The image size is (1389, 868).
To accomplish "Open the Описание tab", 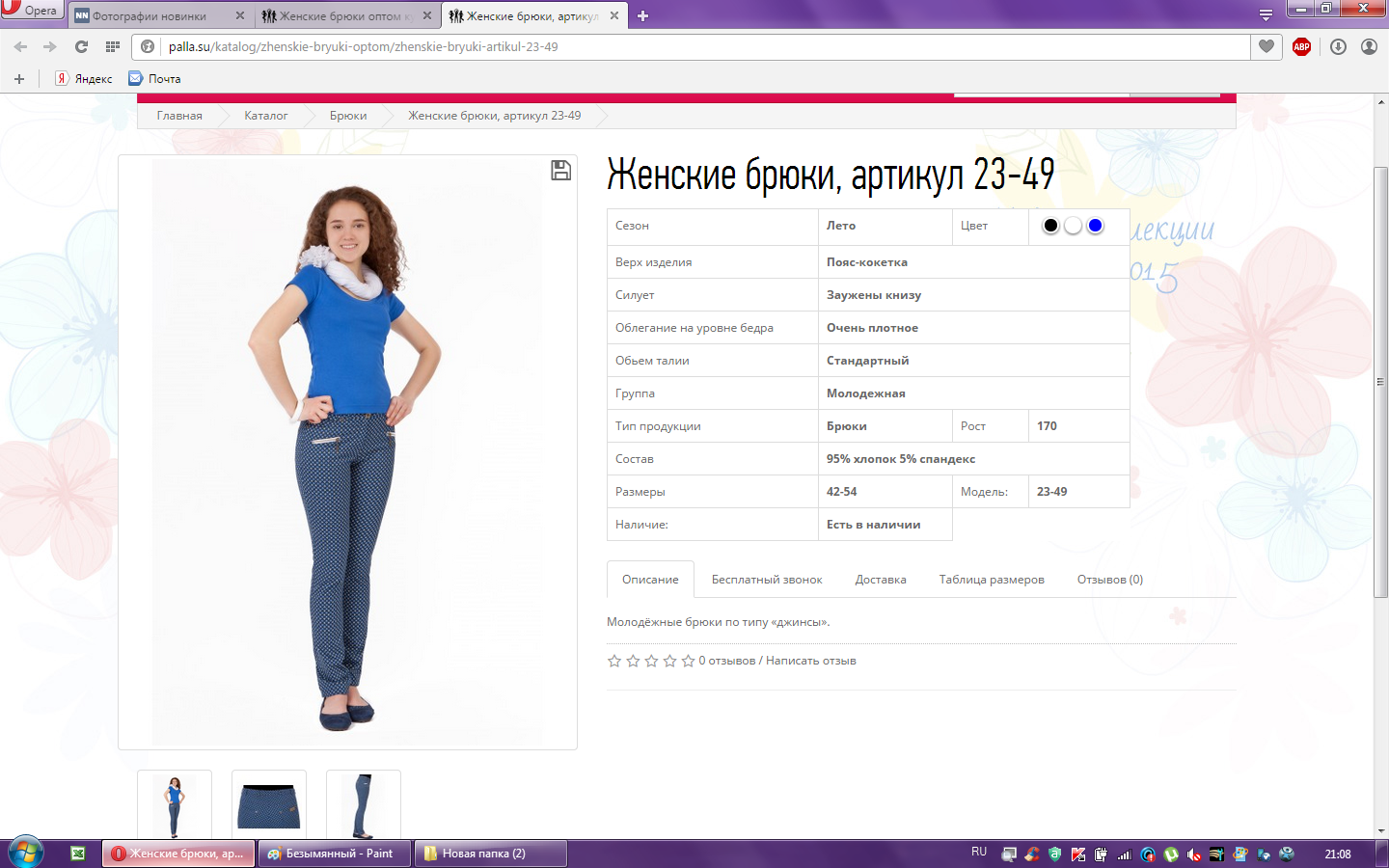I will point(650,580).
